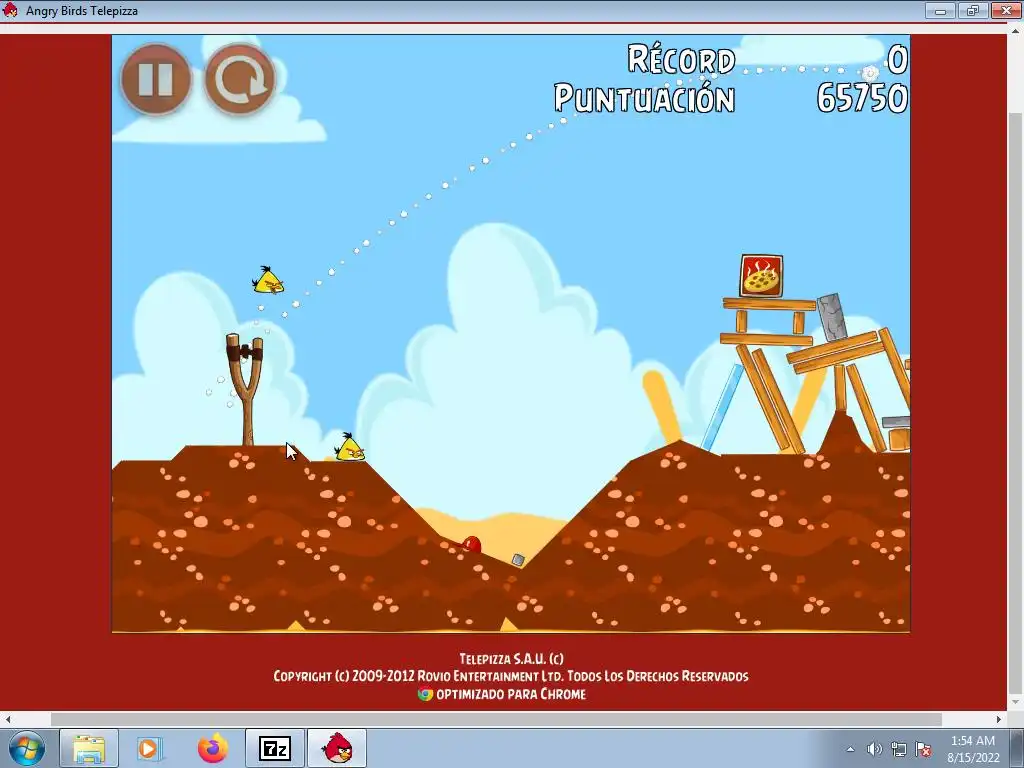
Task: Tap the flying yellow bird above the slingshot
Action: [x=268, y=281]
